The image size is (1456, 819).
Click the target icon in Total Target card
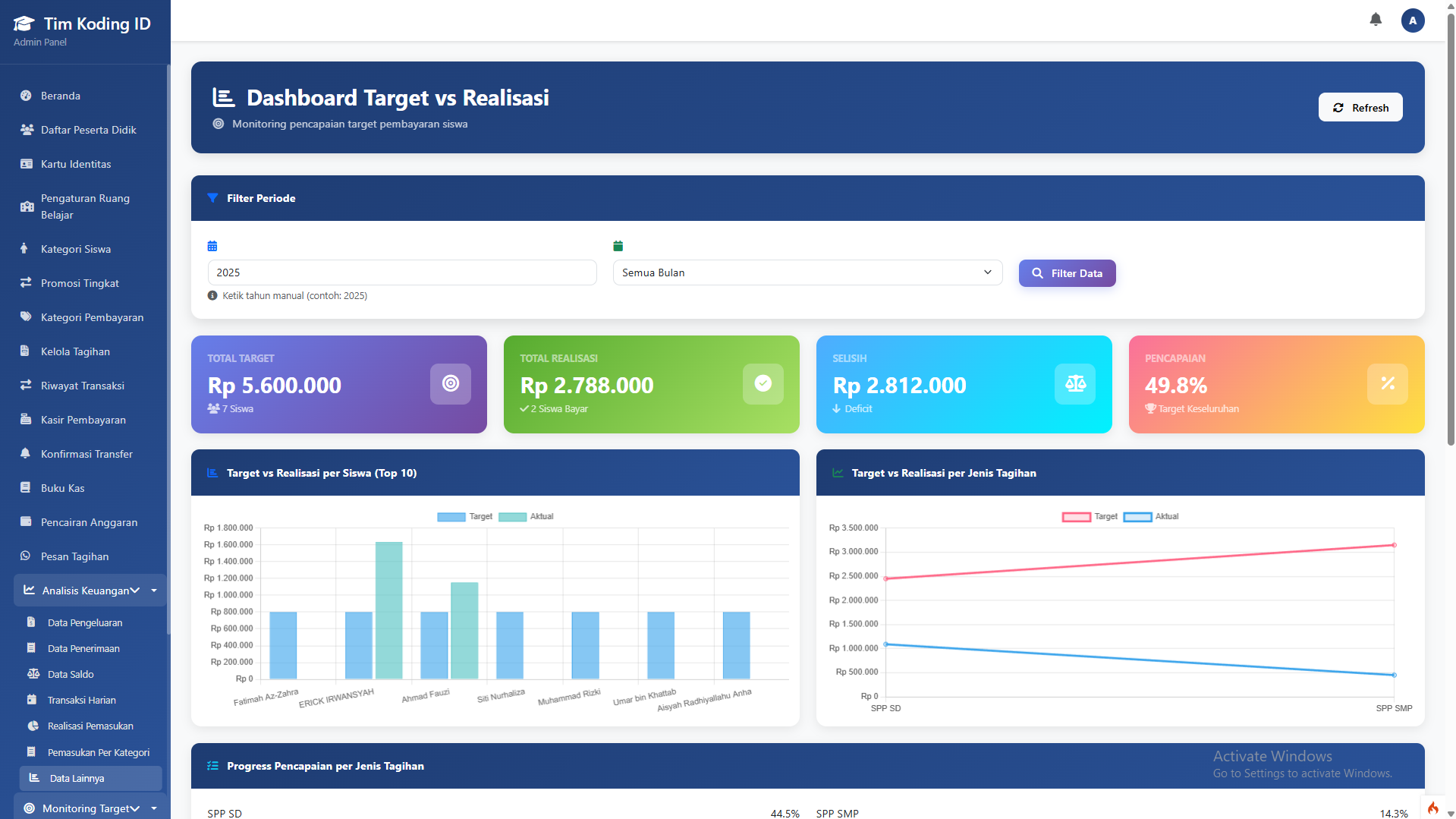pyautogui.click(x=451, y=384)
